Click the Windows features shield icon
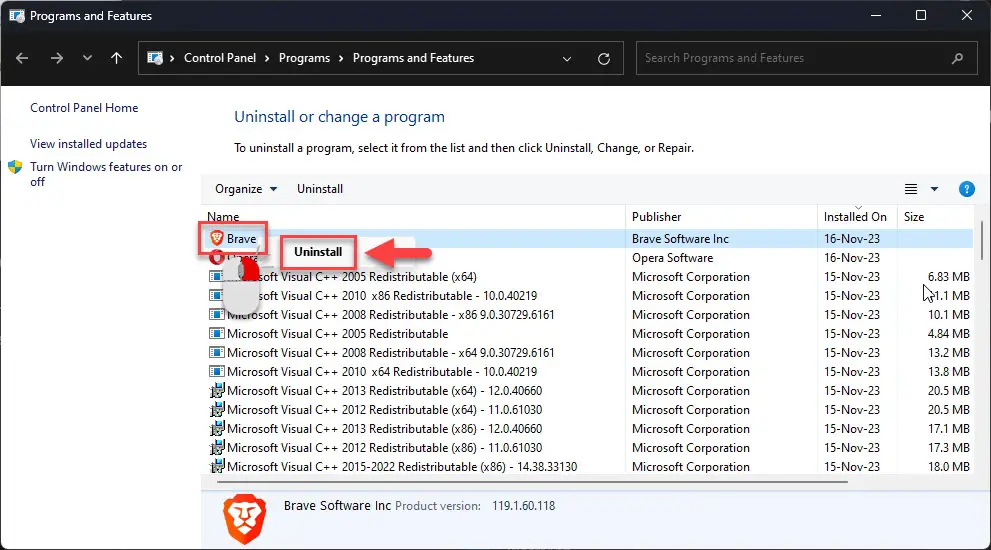This screenshot has width=991, height=550. [x=15, y=168]
